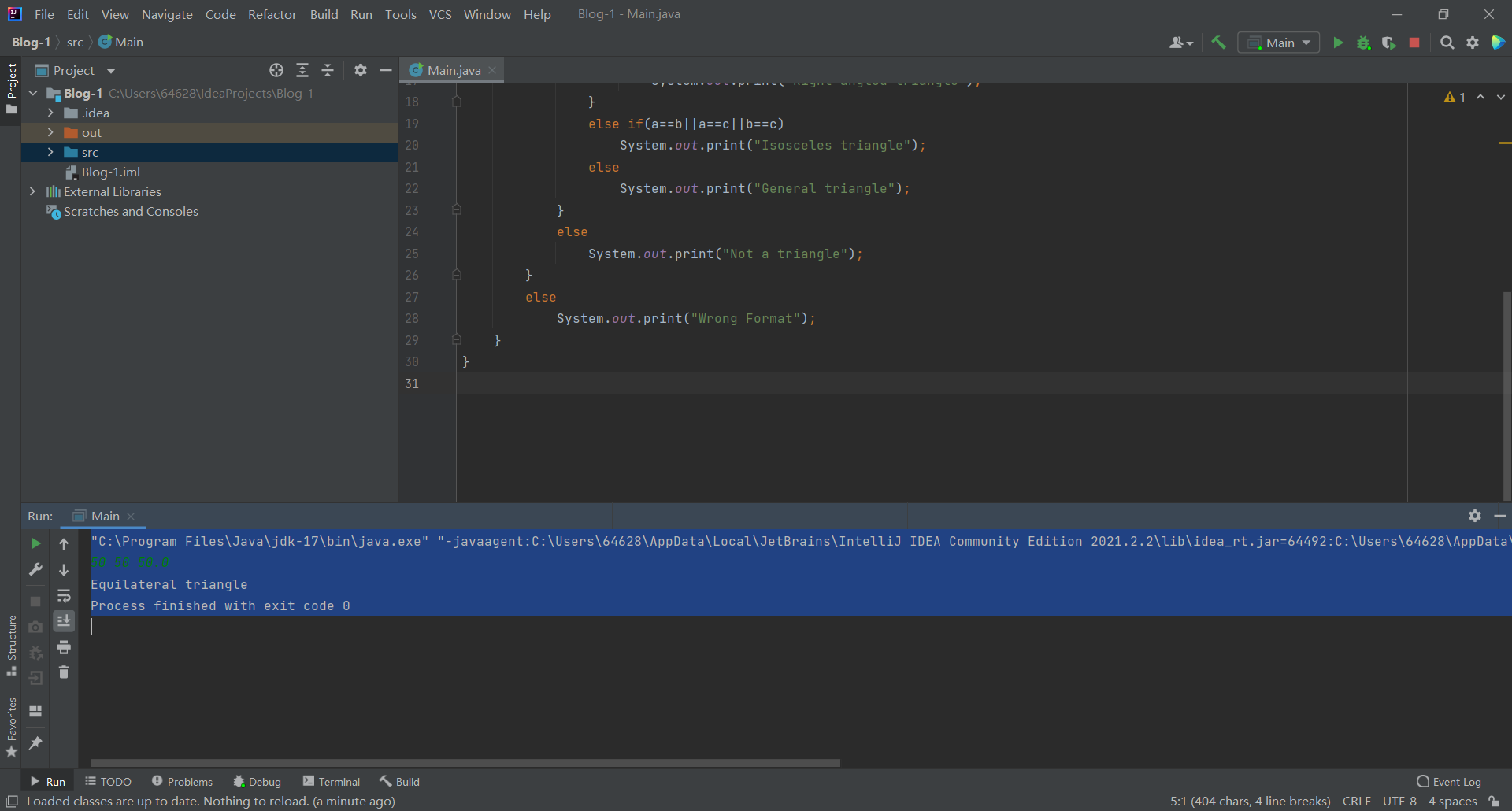Open the TODO tool window
This screenshot has width=1512, height=811.
[109, 781]
